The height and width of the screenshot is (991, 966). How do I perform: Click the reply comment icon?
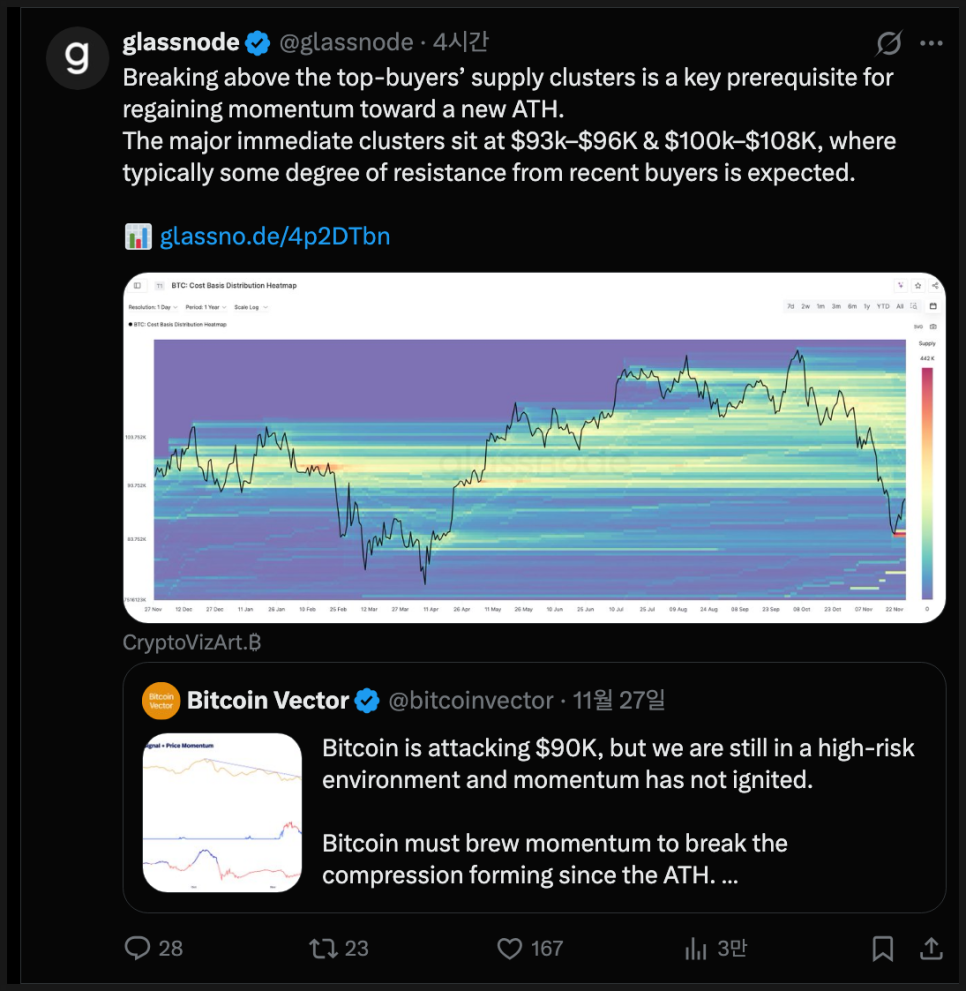coord(139,947)
